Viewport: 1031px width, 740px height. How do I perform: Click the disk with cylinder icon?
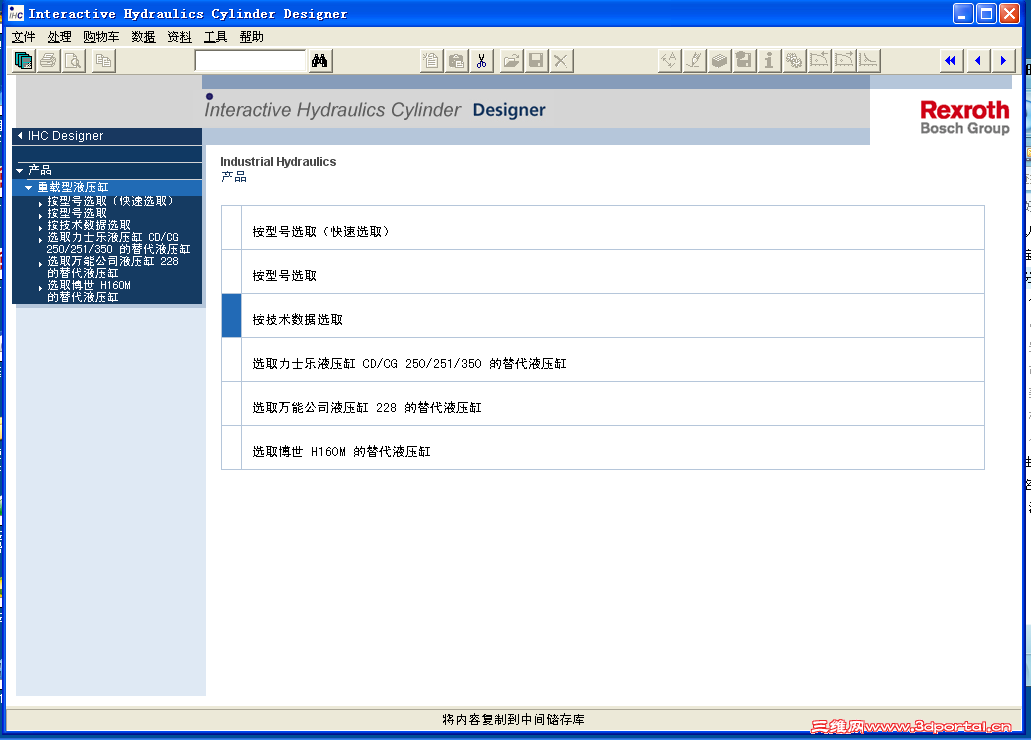click(744, 61)
